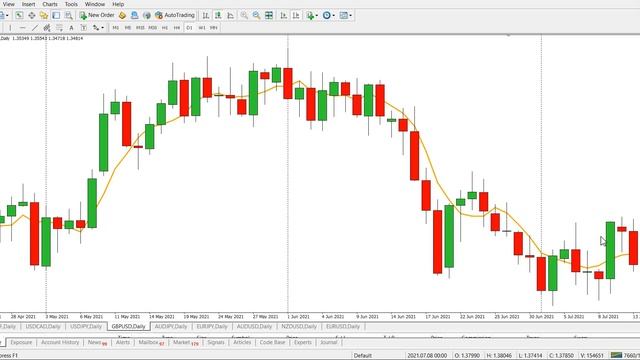The height and width of the screenshot is (360, 640).
Task: Toggle auto scroll to chart end
Action: coord(284,16)
